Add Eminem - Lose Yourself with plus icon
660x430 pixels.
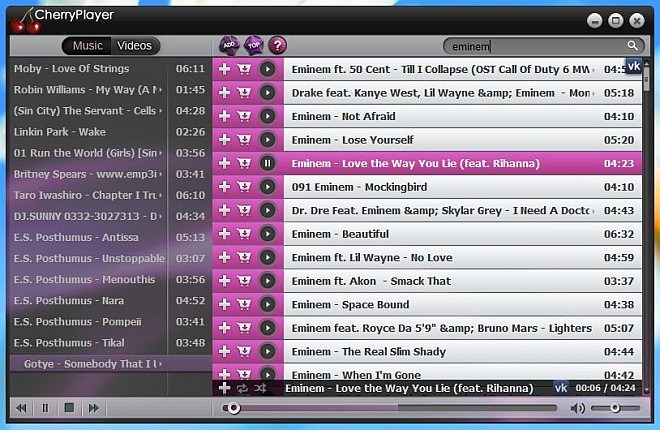click(224, 140)
